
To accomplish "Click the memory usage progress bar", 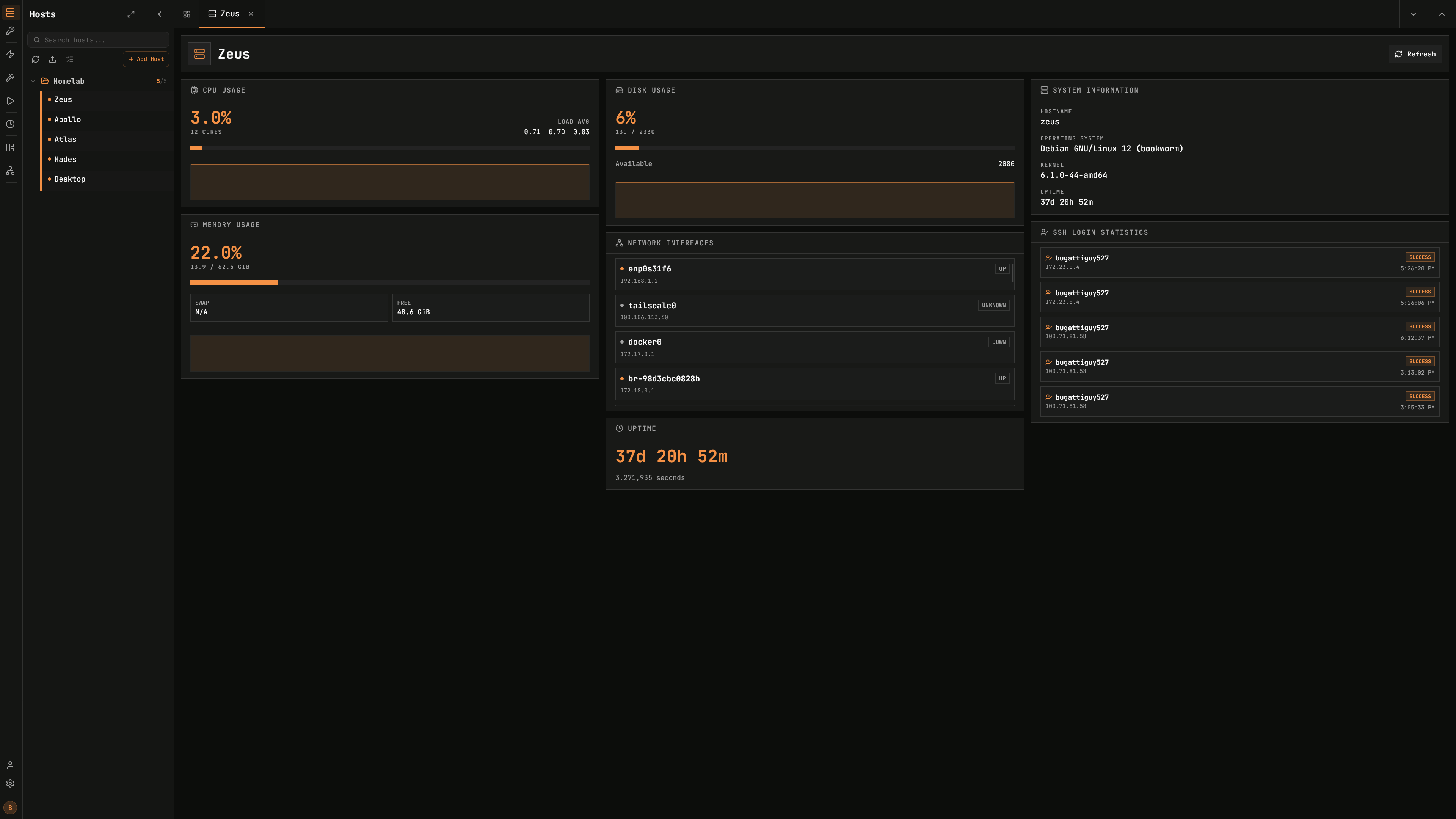I will click(390, 282).
